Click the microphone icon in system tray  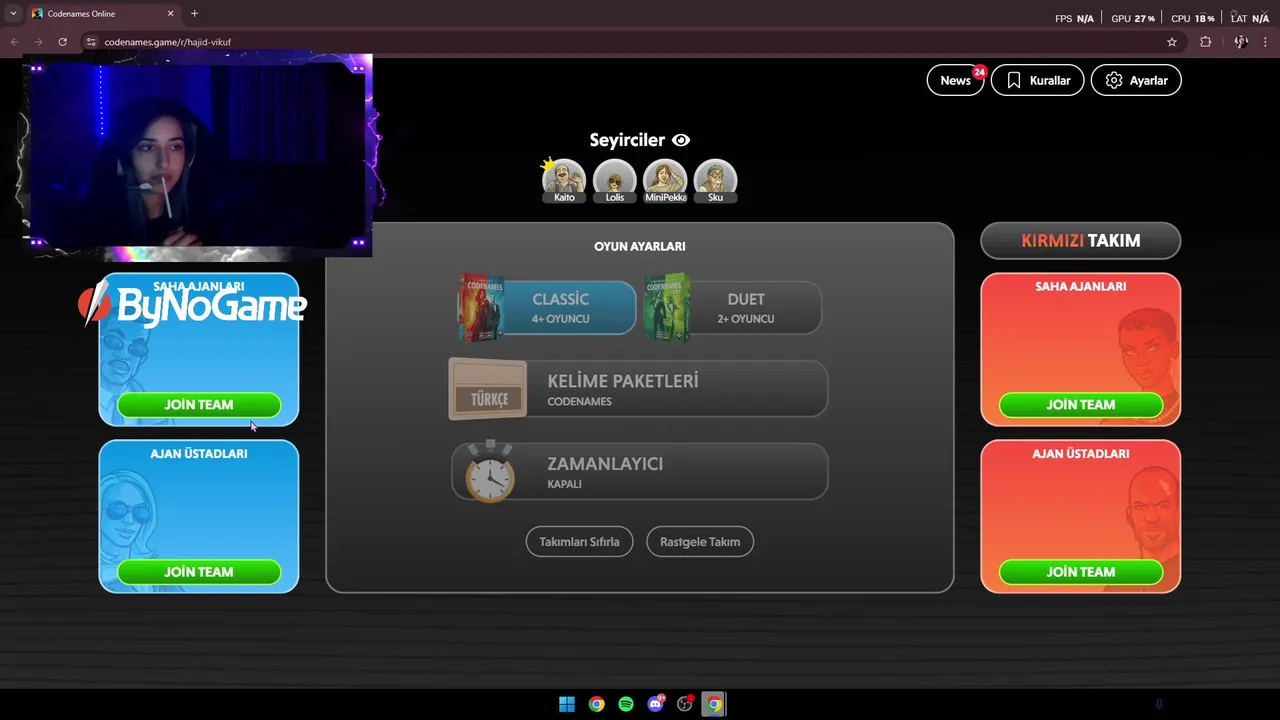point(1159,704)
